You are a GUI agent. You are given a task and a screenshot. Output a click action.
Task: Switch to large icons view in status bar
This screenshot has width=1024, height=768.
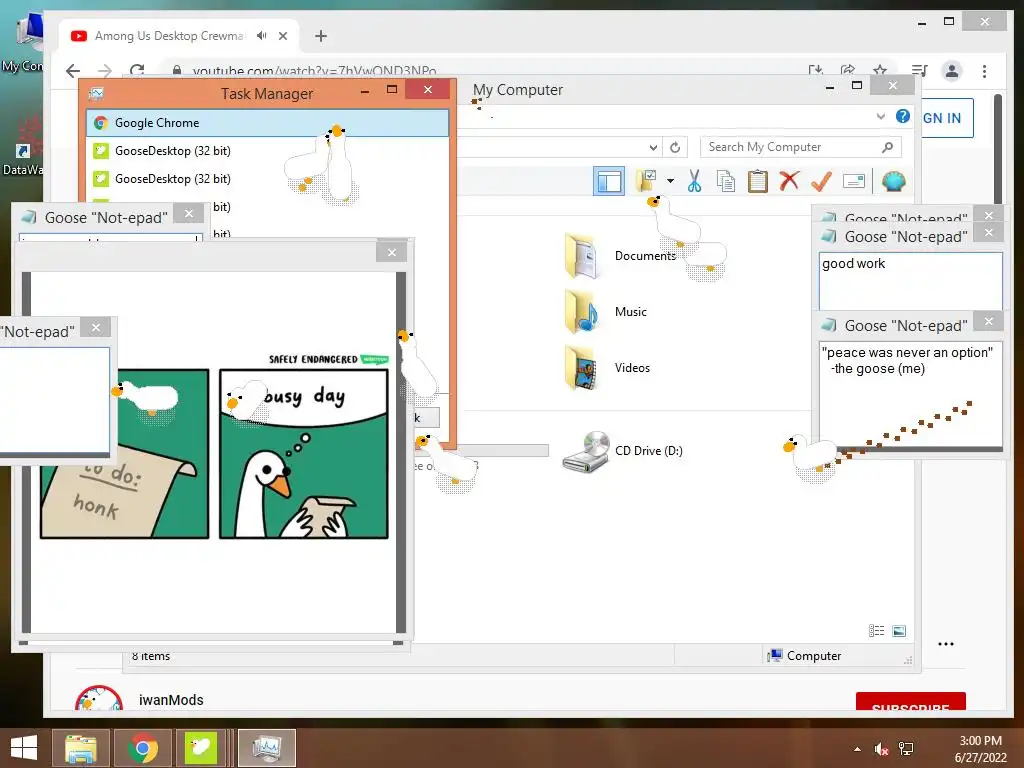click(x=899, y=630)
